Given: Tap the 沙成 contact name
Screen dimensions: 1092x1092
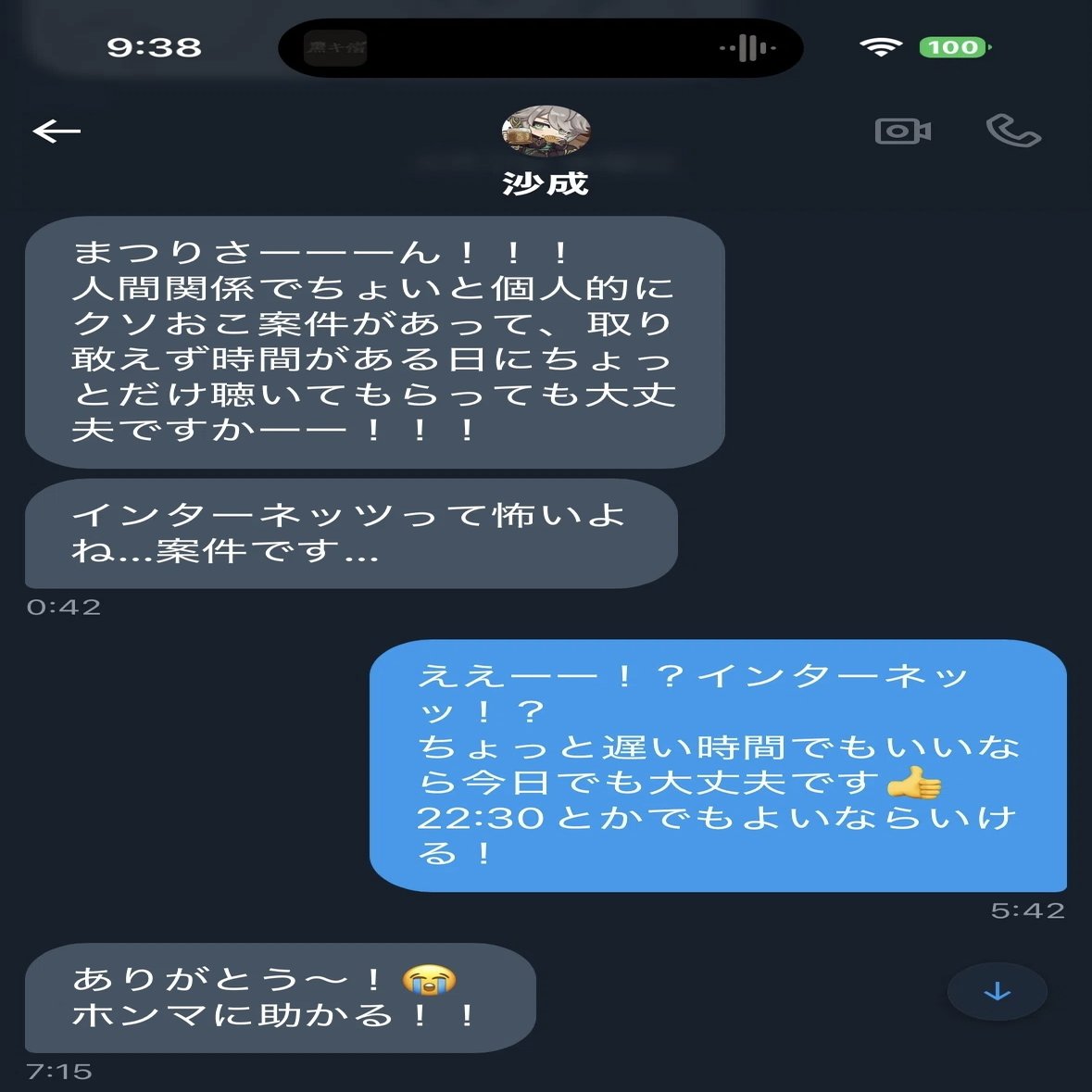Looking at the screenshot, I should 546,184.
